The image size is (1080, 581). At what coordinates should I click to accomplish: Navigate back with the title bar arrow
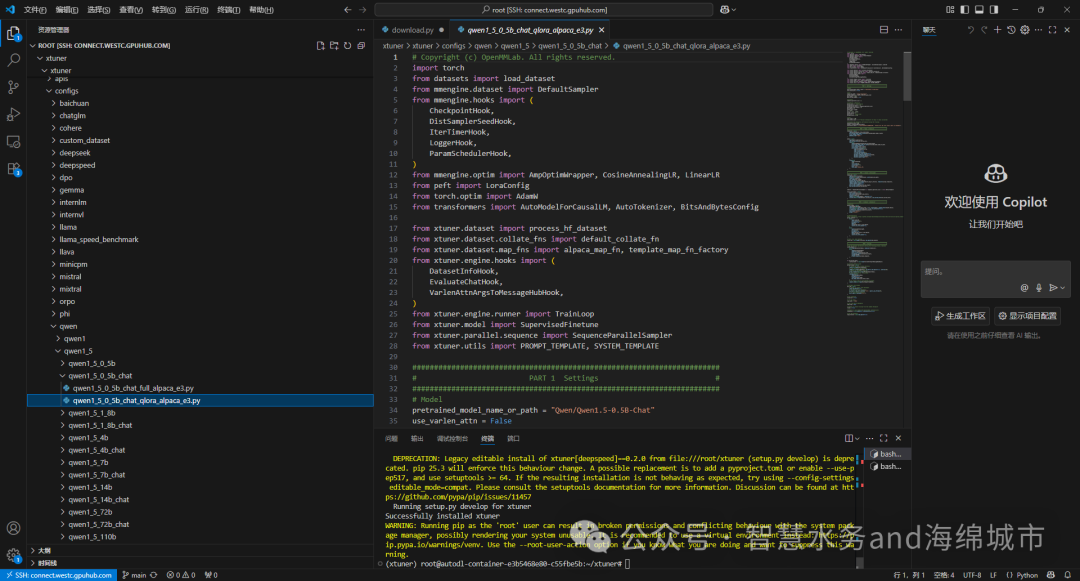coord(347,10)
